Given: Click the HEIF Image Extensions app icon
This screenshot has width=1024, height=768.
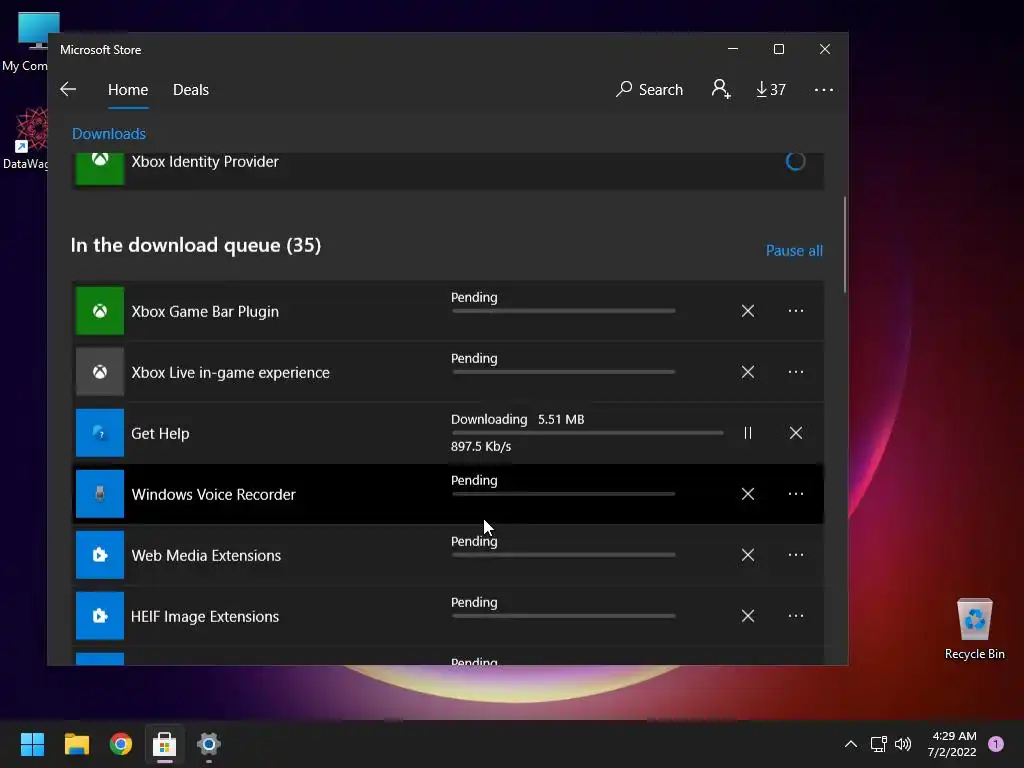Looking at the screenshot, I should point(100,616).
